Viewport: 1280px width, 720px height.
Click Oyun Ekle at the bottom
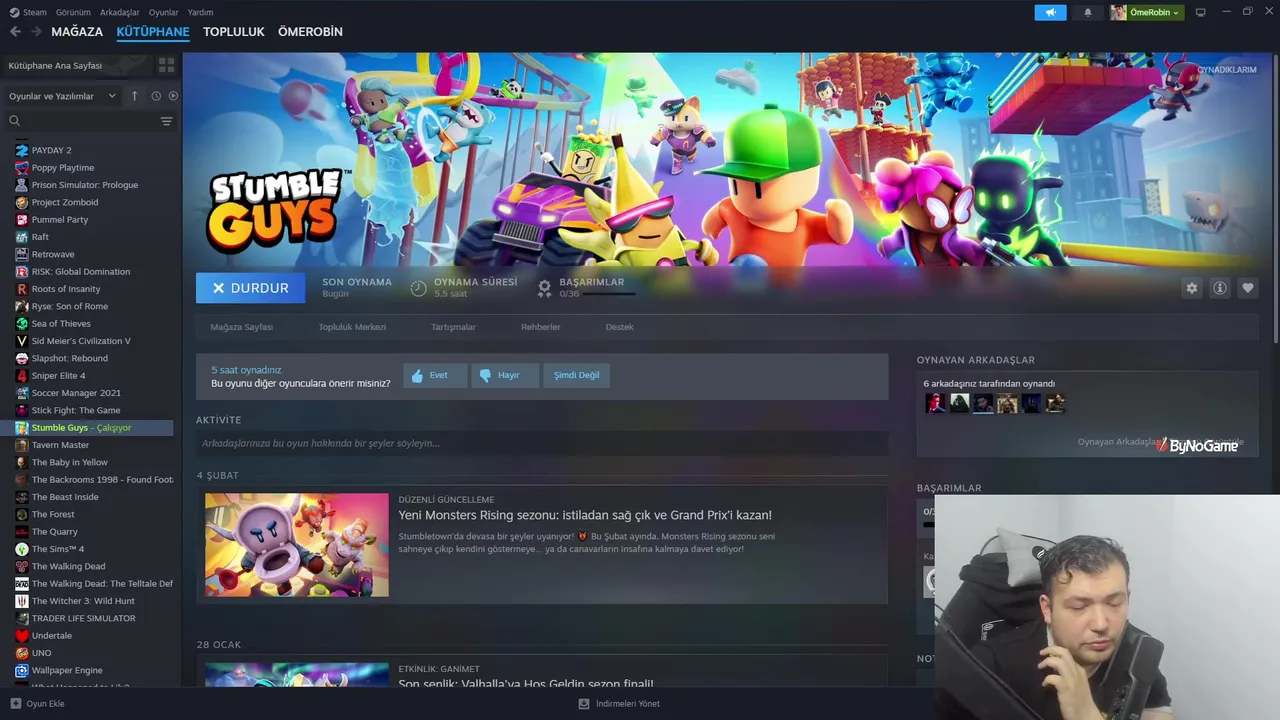pos(37,704)
